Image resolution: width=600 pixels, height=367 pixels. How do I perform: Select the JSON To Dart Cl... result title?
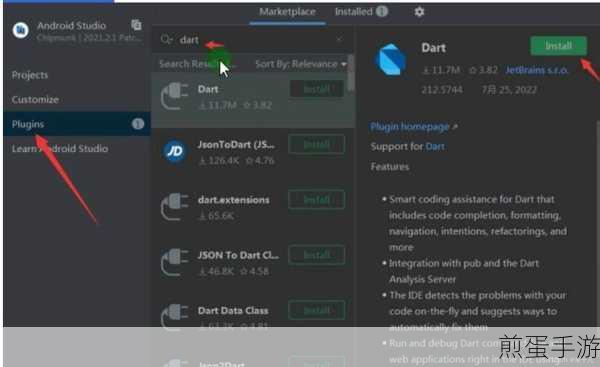coord(238,255)
